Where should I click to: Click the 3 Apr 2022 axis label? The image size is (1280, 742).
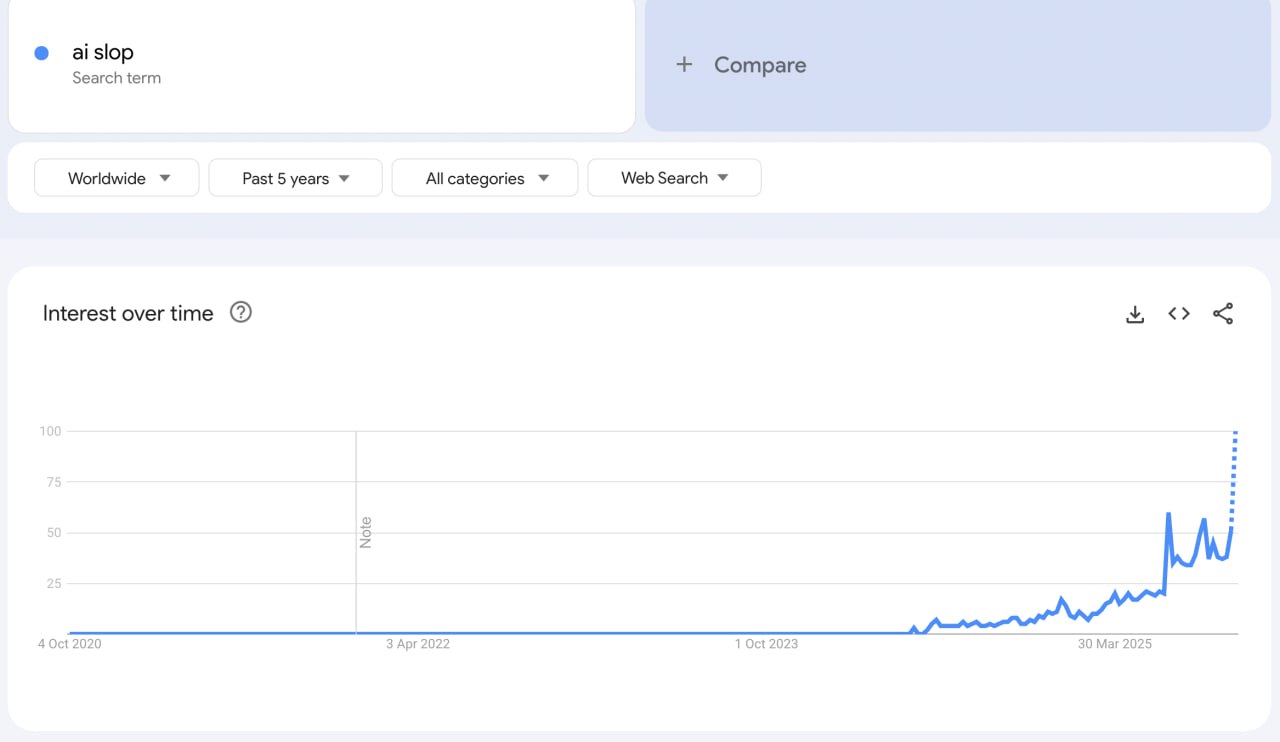coord(418,644)
